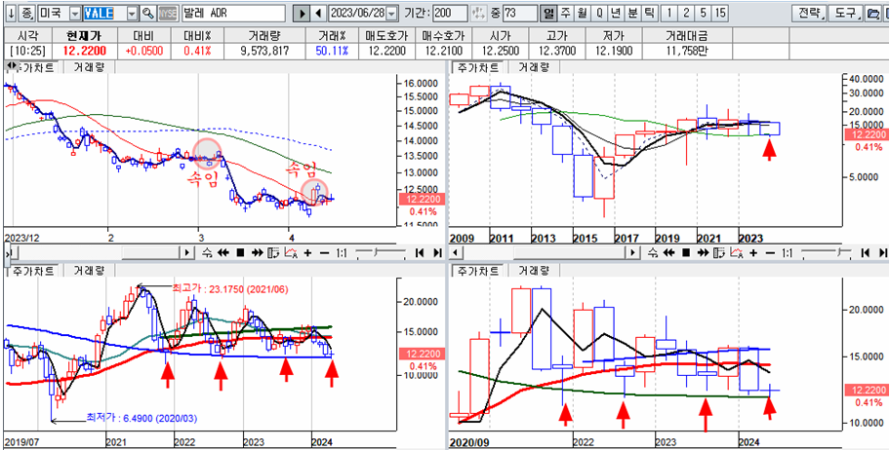Switch to 거래량 tab in bottom-left chart

click(90, 271)
